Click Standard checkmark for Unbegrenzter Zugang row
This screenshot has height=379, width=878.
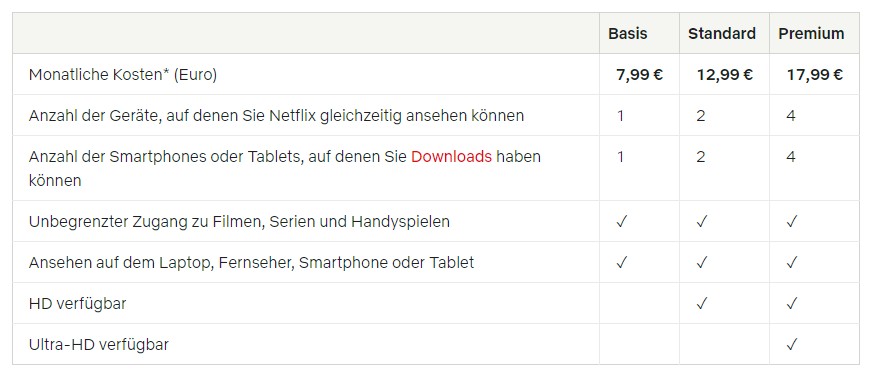coord(702,222)
